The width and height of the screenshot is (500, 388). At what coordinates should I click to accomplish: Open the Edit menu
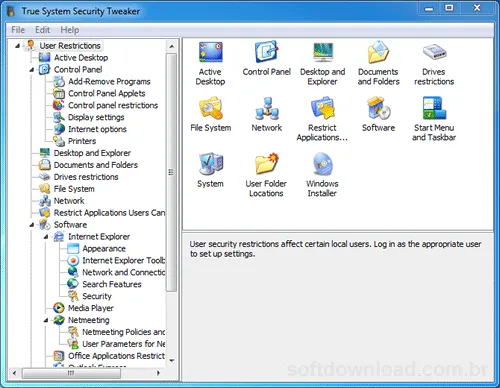(x=42, y=30)
